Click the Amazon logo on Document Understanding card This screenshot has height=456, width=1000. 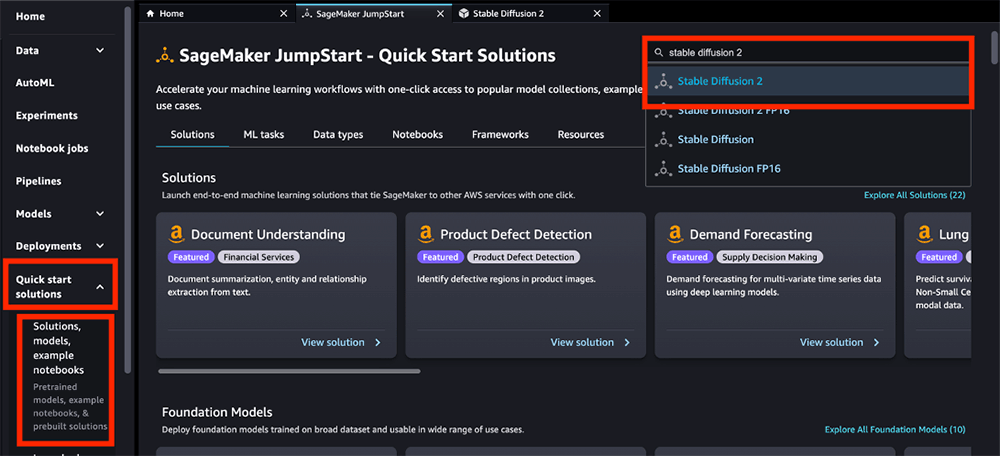coord(177,235)
